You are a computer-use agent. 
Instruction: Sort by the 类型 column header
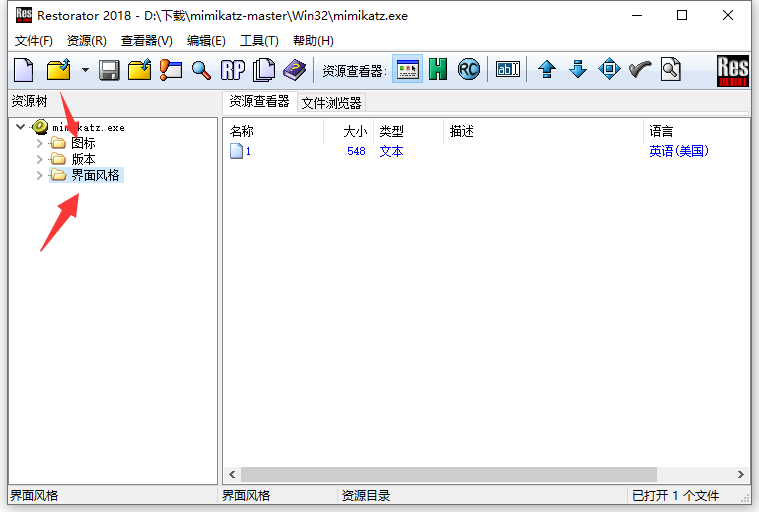(x=408, y=131)
